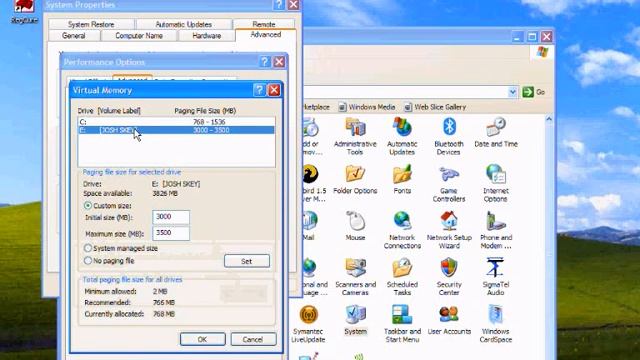Open Network Setup Wizard icon
Image resolution: width=640 pixels, height=360 pixels.
click(x=449, y=221)
